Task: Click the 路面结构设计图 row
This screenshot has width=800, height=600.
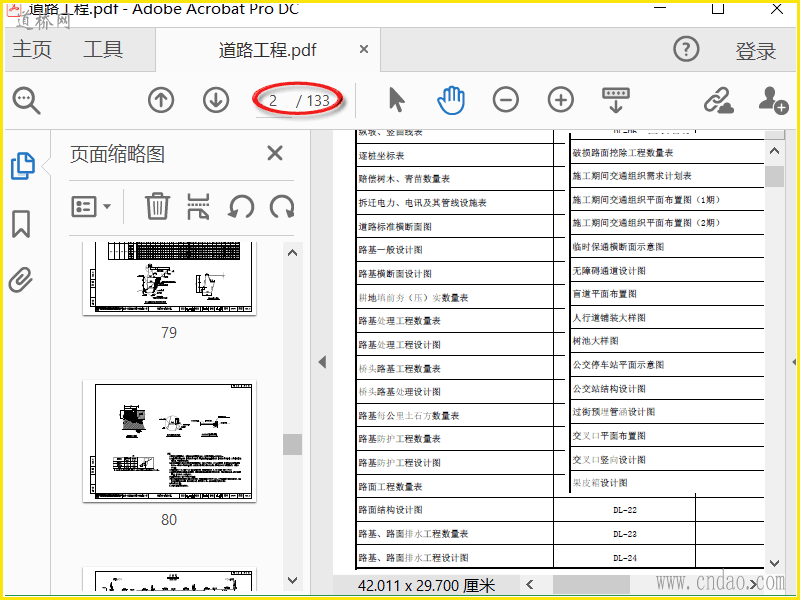Action: 455,510
